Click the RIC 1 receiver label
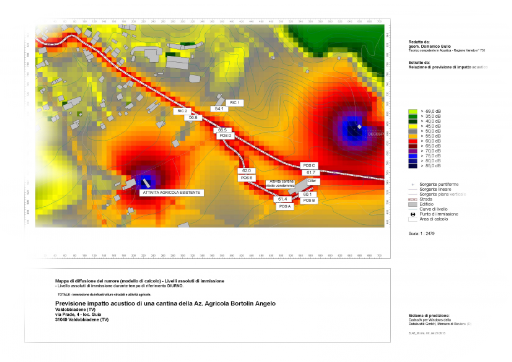Viewport: 512px width, 362px height. point(235,103)
